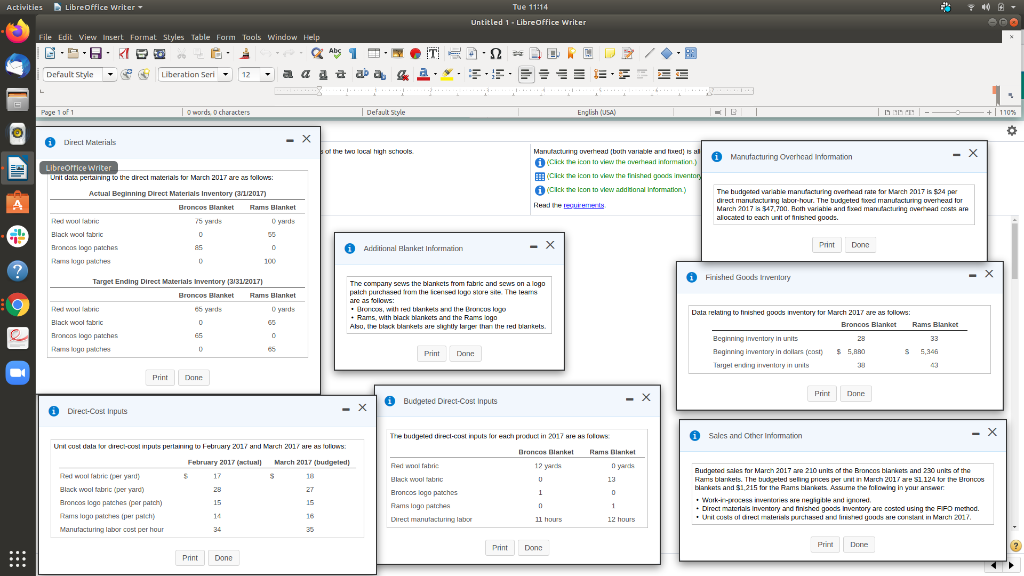
Task: Insert Chart icon
Action: pos(415,54)
